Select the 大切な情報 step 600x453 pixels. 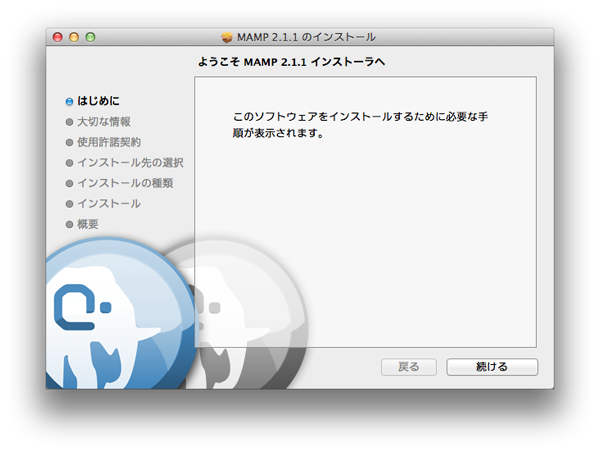coord(104,122)
